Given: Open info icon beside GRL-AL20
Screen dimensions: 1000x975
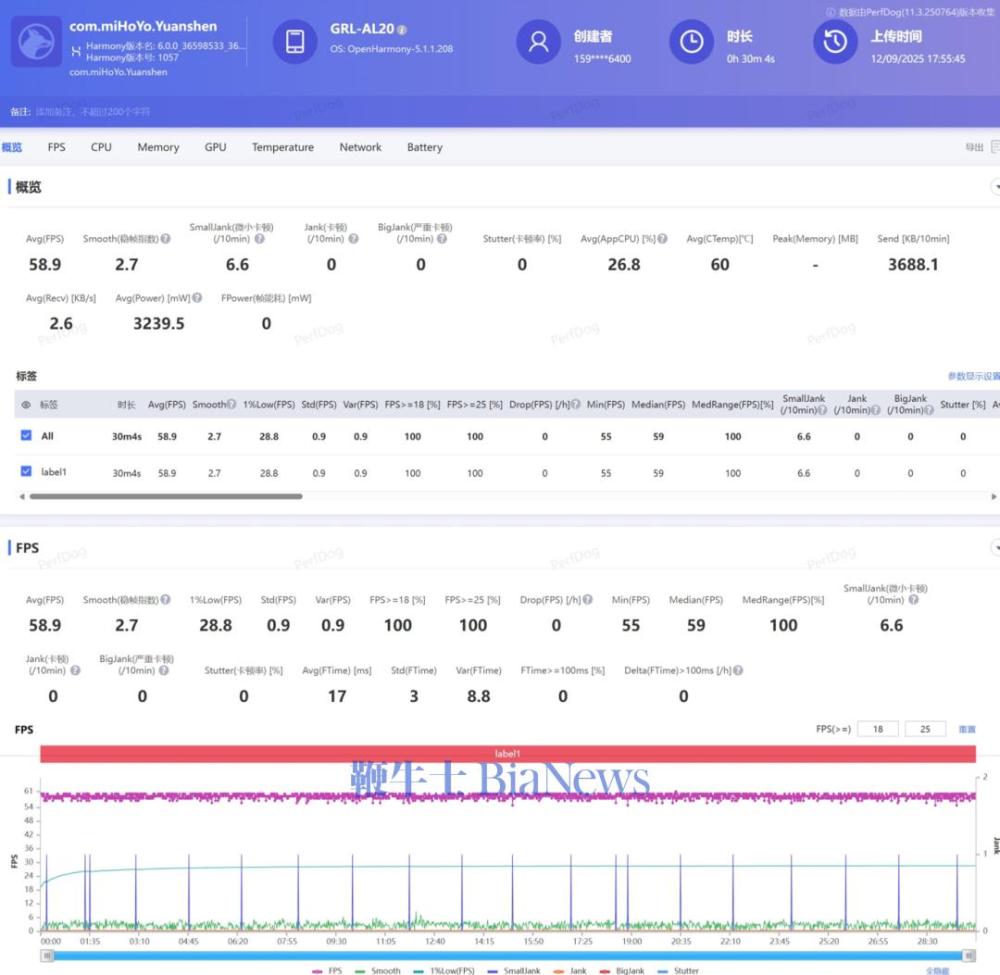Looking at the screenshot, I should (402, 29).
